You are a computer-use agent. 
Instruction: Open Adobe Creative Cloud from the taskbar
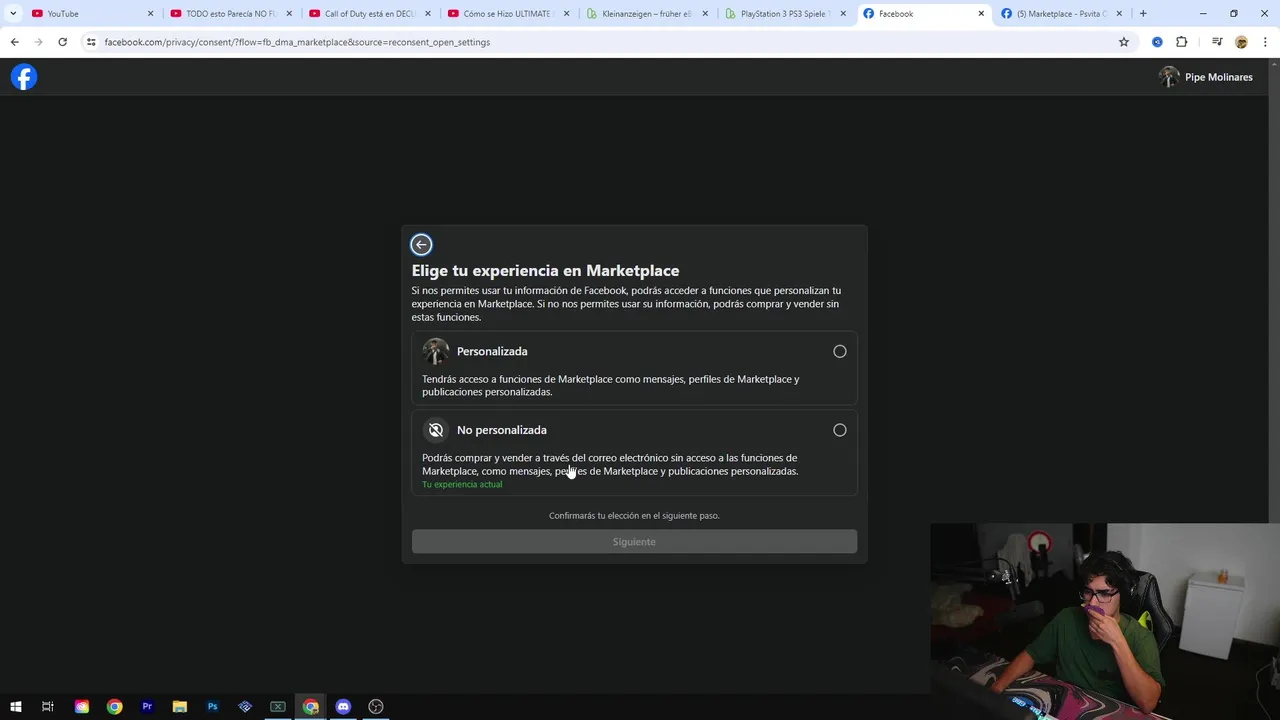pyautogui.click(x=82, y=706)
